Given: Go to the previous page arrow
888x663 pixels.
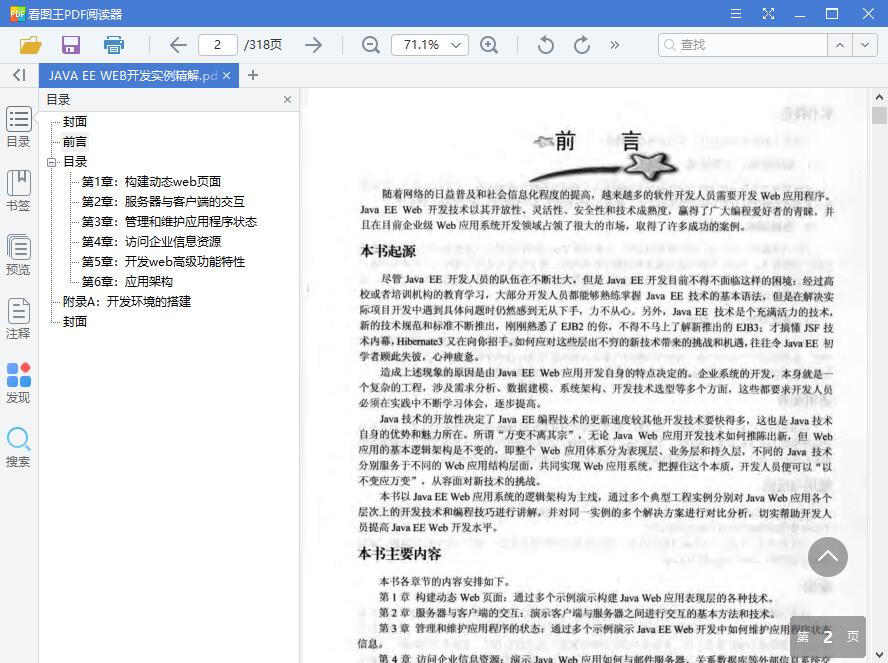Looking at the screenshot, I should click(178, 45).
